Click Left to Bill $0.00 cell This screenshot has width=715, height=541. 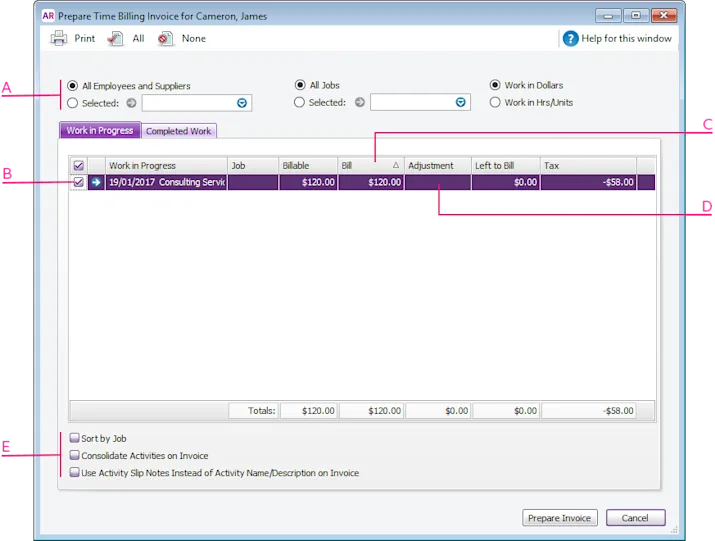point(506,182)
